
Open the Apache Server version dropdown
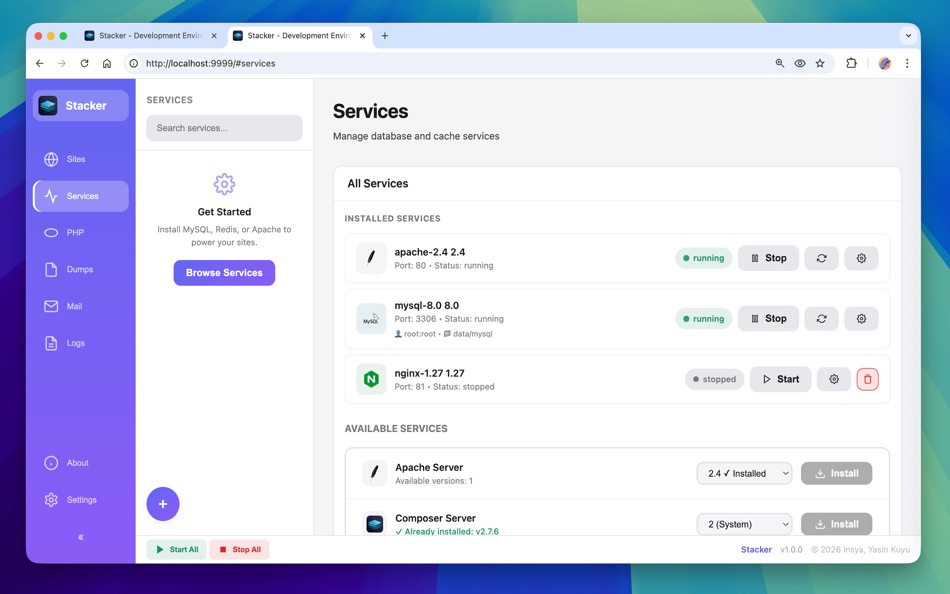pos(744,472)
